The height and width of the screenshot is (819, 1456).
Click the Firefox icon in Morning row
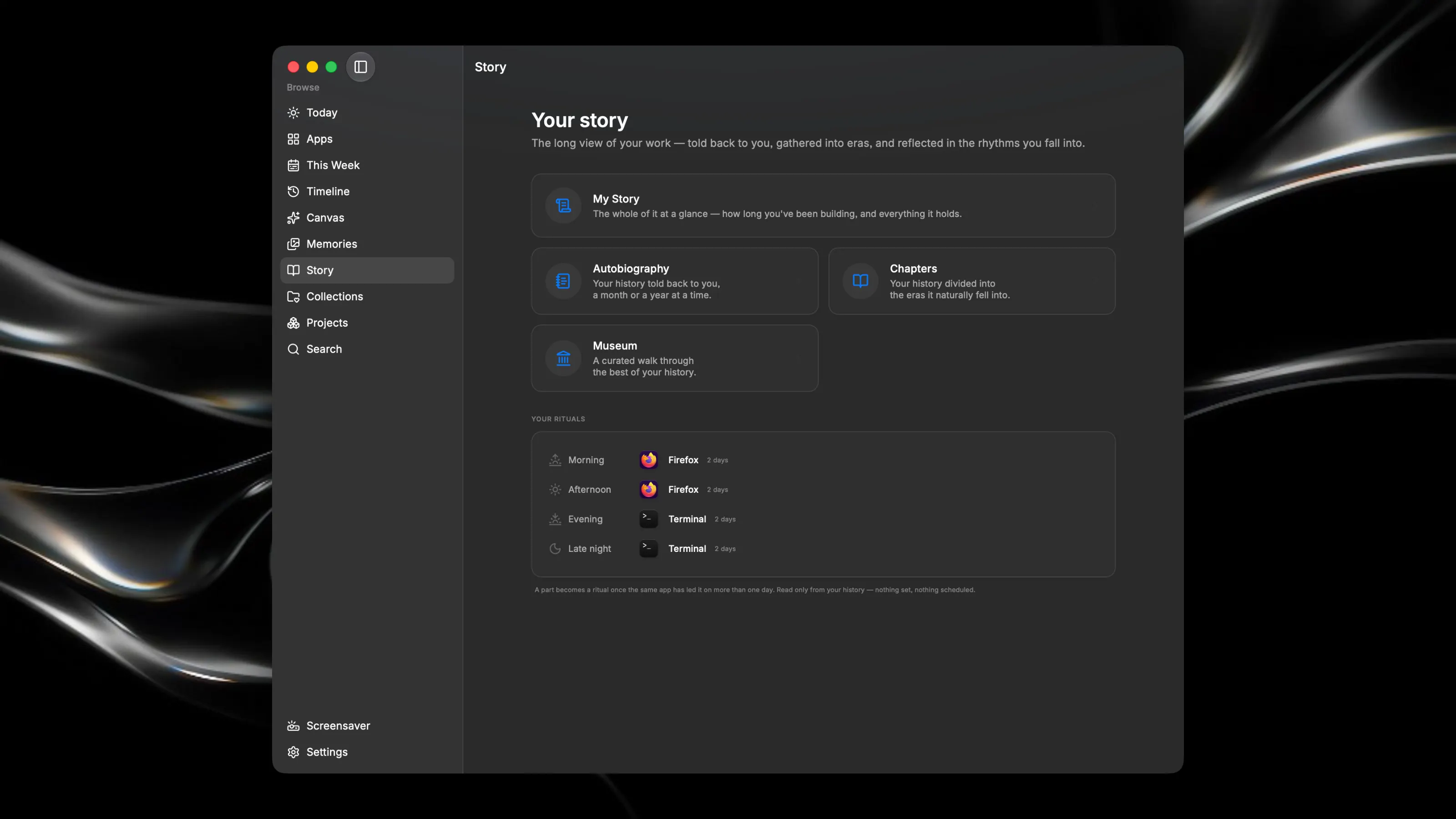pyautogui.click(x=648, y=460)
